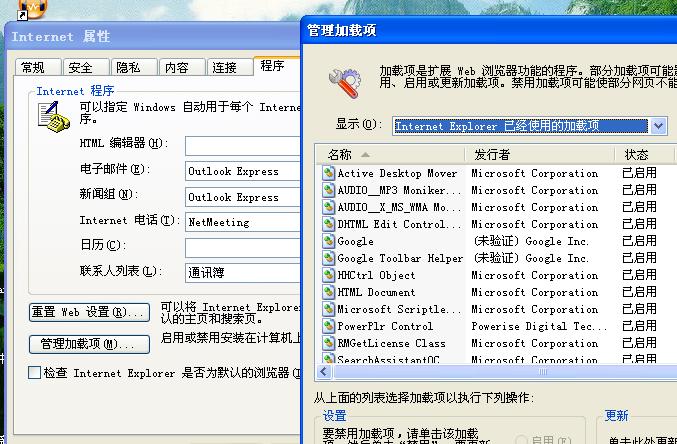Sort add-ons by 发行者 column header
Image resolution: width=677 pixels, height=444 pixels.
click(540, 155)
